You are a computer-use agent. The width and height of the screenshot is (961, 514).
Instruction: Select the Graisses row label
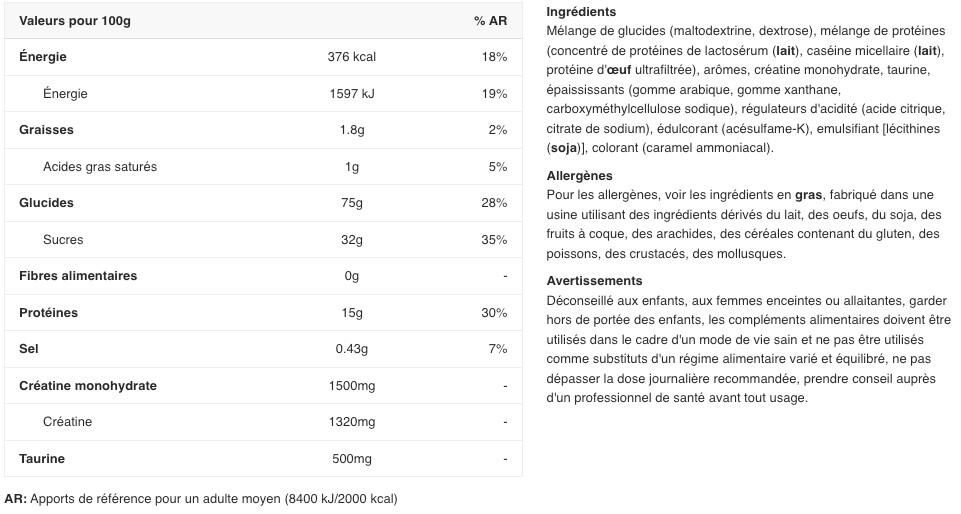tap(46, 130)
